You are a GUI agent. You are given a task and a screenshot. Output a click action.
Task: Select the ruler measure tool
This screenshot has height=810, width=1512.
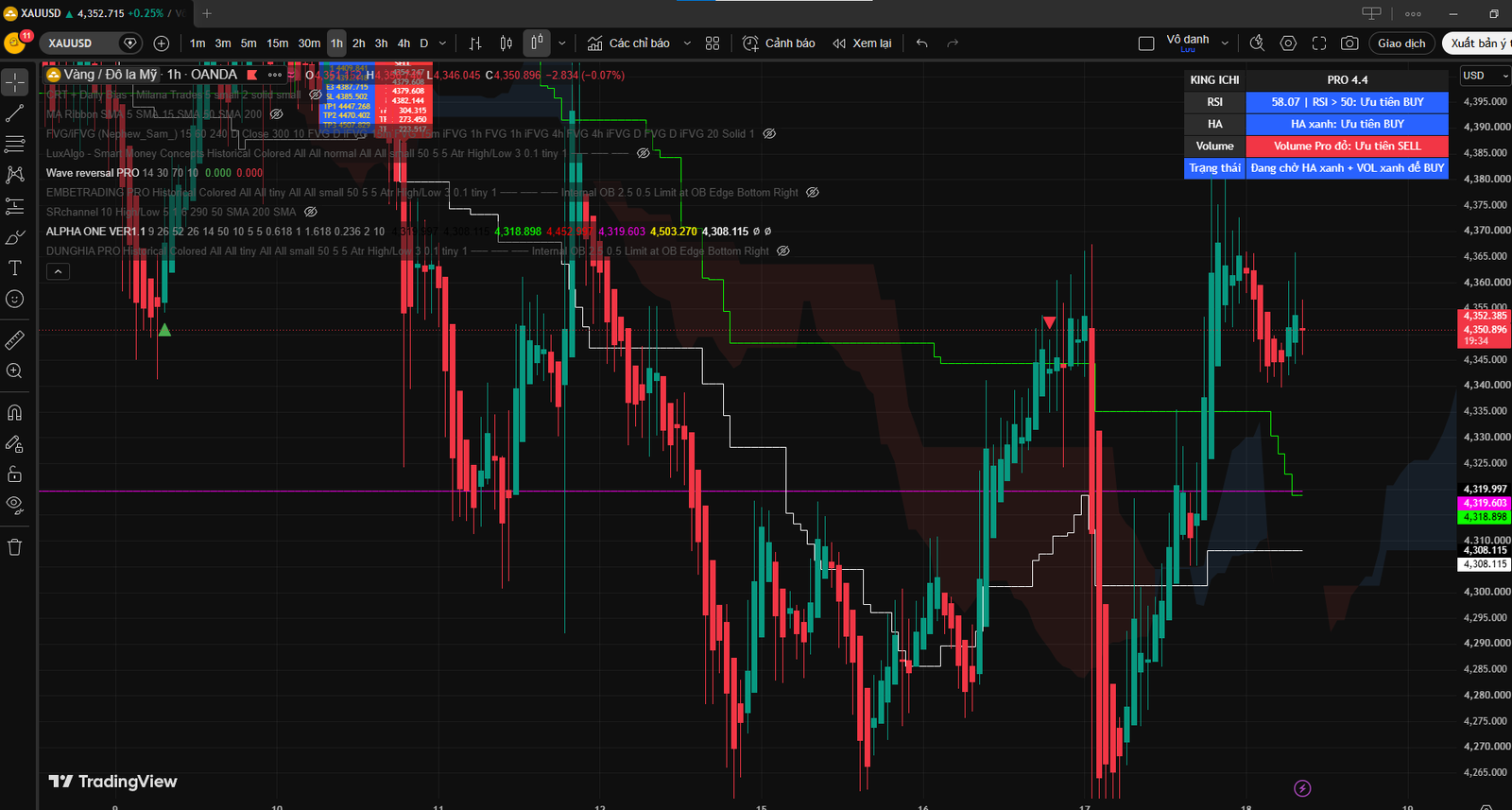point(15,339)
